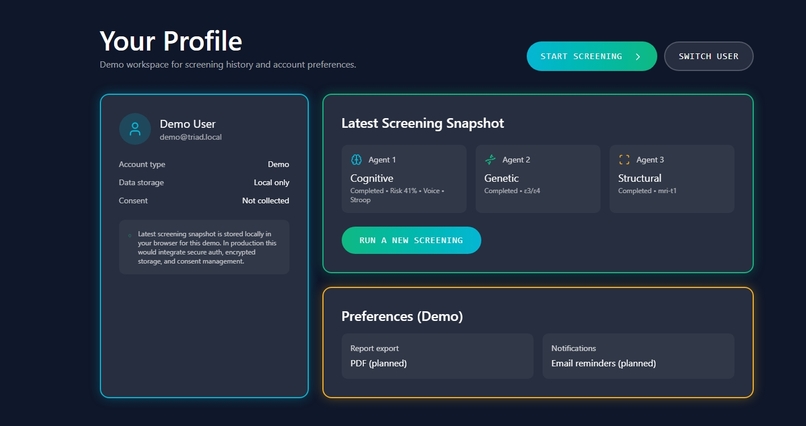The width and height of the screenshot is (806, 426).
Task: Click the Not collected value
Action: 266,200
